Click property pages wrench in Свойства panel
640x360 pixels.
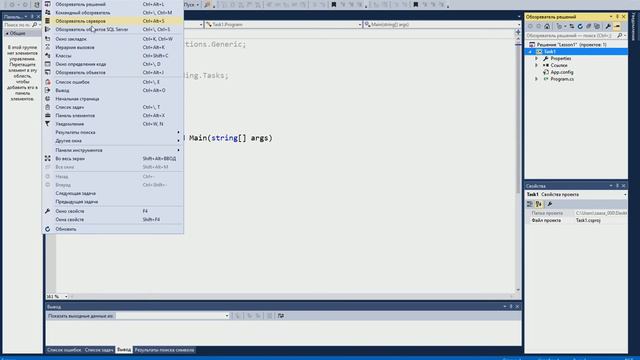[549, 204]
